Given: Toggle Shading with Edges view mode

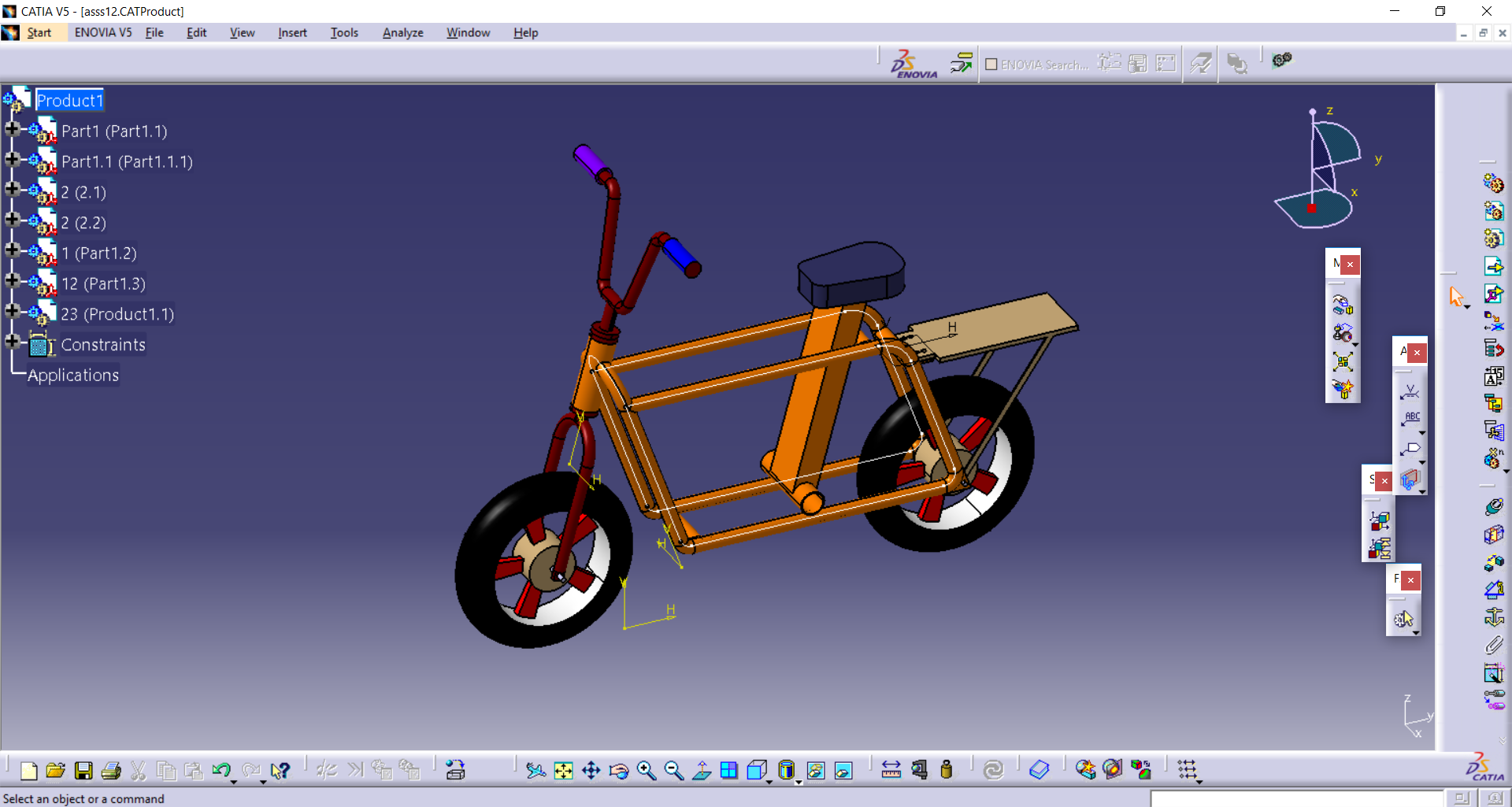Looking at the screenshot, I should [785, 770].
